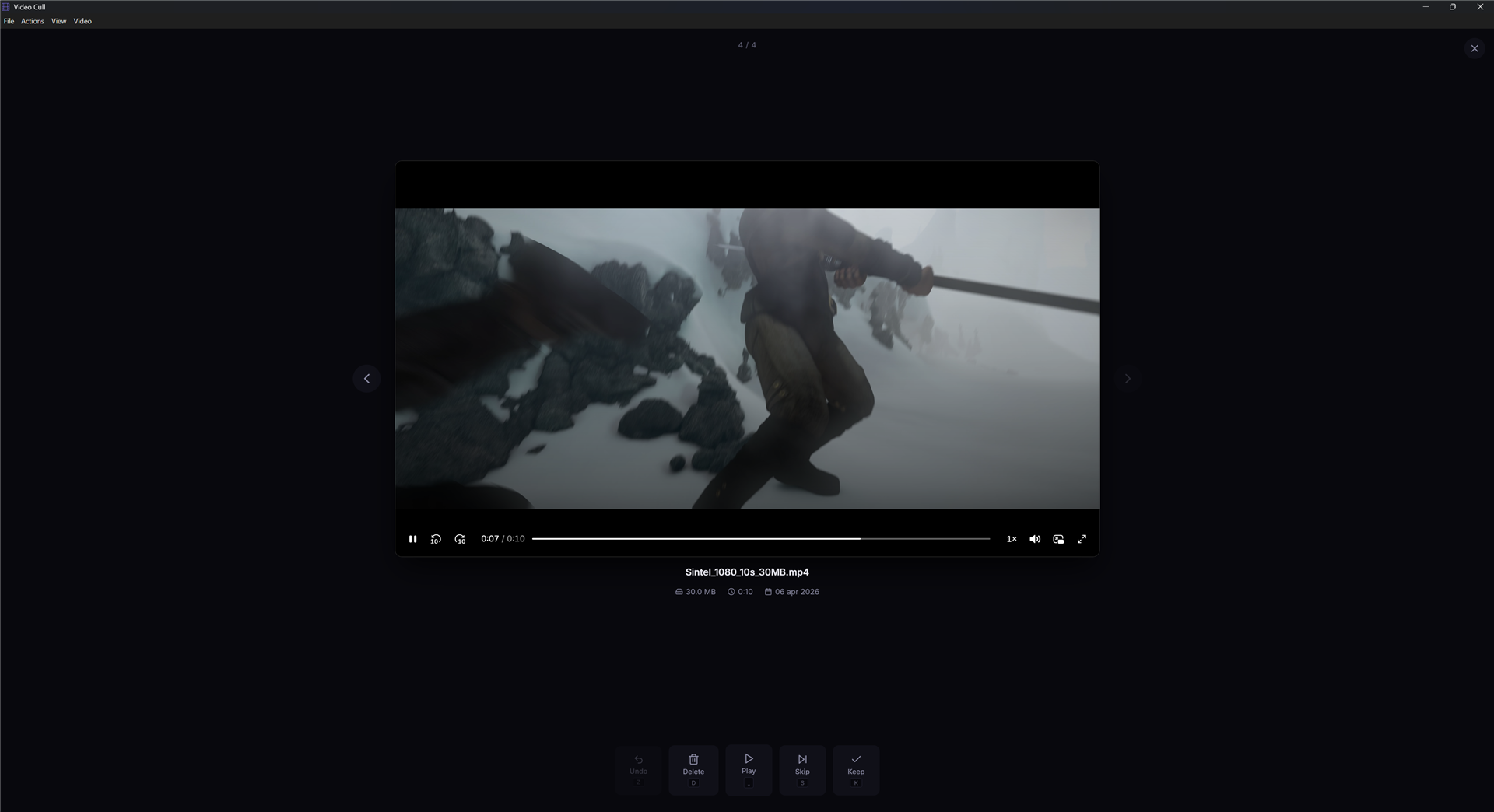Click the Video Cull app icon in the title bar
The image size is (1494, 812).
click(6, 7)
